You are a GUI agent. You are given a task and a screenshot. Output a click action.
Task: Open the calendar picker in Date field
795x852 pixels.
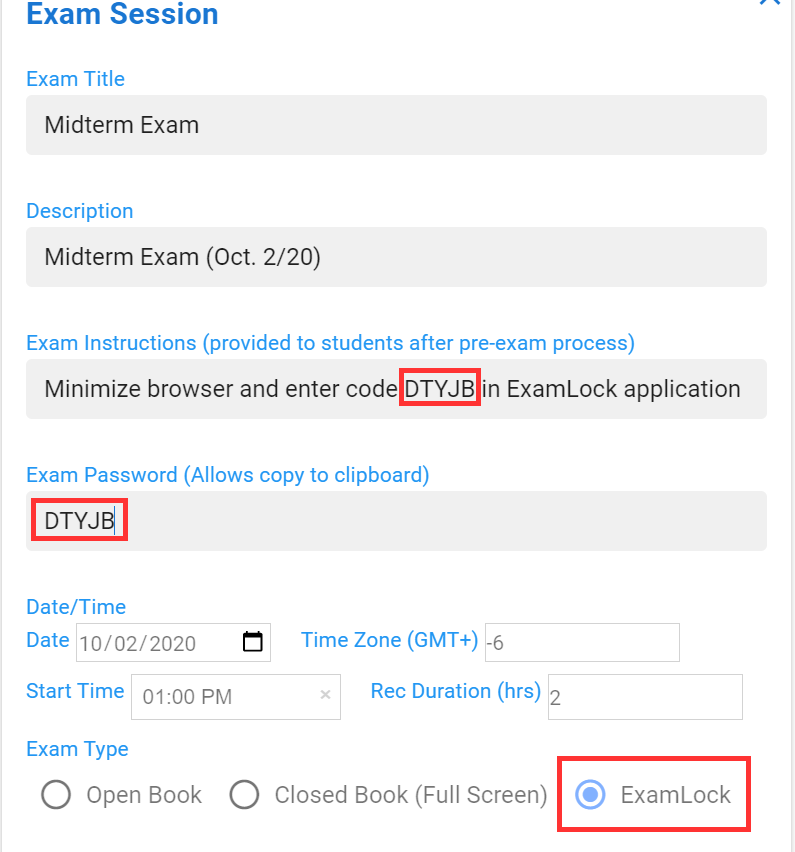click(x=253, y=642)
